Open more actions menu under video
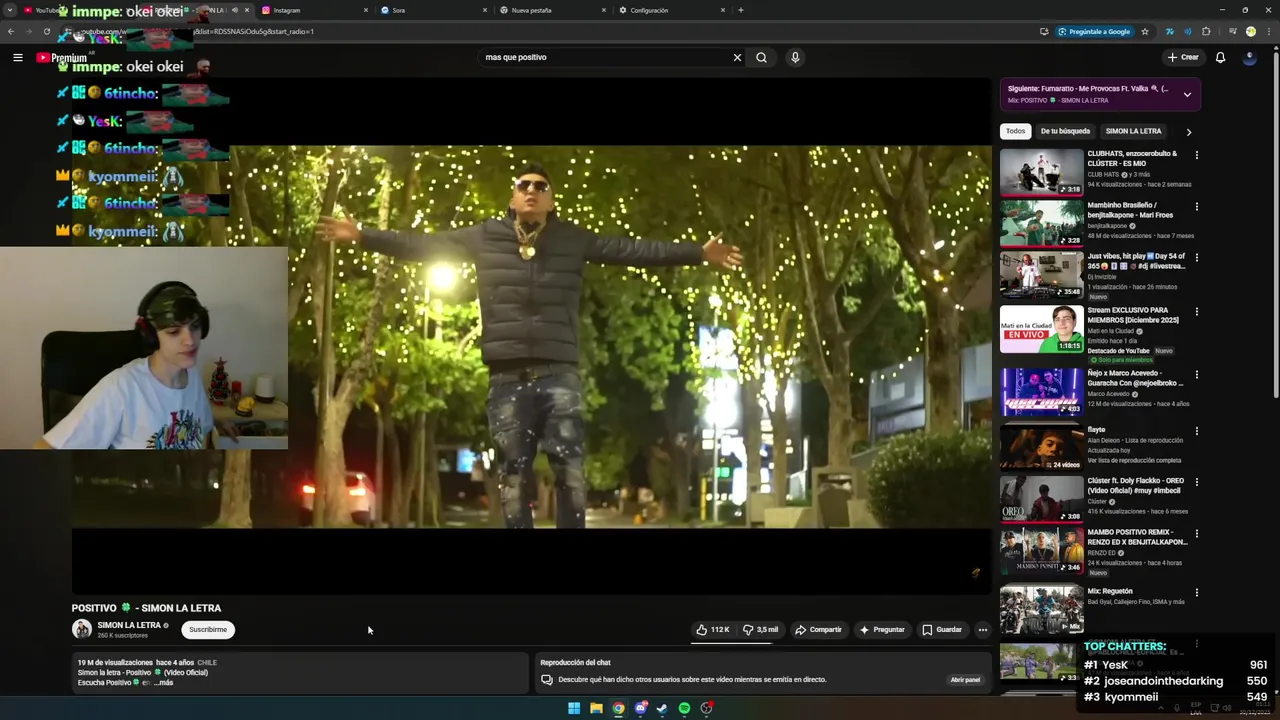 [x=983, y=630]
